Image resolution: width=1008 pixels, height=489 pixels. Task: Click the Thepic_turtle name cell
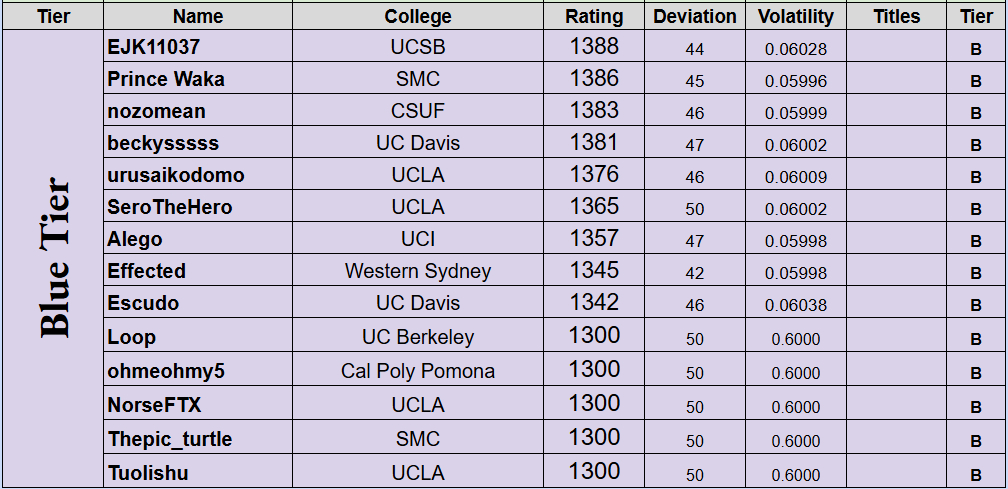170,439
